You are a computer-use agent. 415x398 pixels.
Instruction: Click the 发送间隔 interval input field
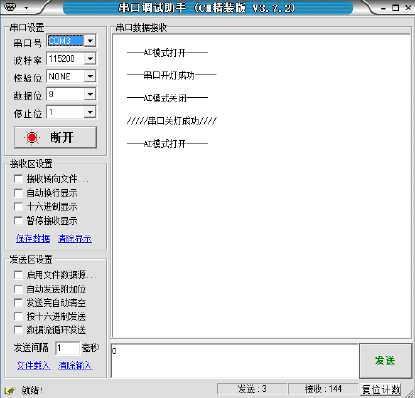pyautogui.click(x=68, y=348)
